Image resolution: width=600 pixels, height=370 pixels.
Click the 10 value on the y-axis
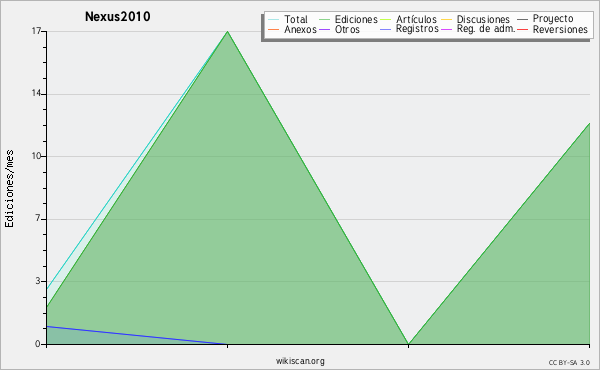(x=36, y=156)
